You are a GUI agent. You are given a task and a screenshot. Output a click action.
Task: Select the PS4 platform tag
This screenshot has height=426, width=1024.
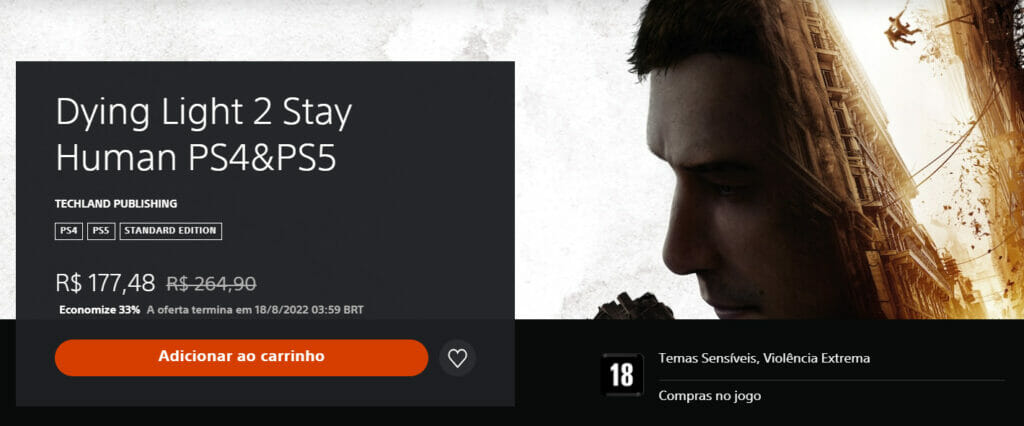point(69,231)
